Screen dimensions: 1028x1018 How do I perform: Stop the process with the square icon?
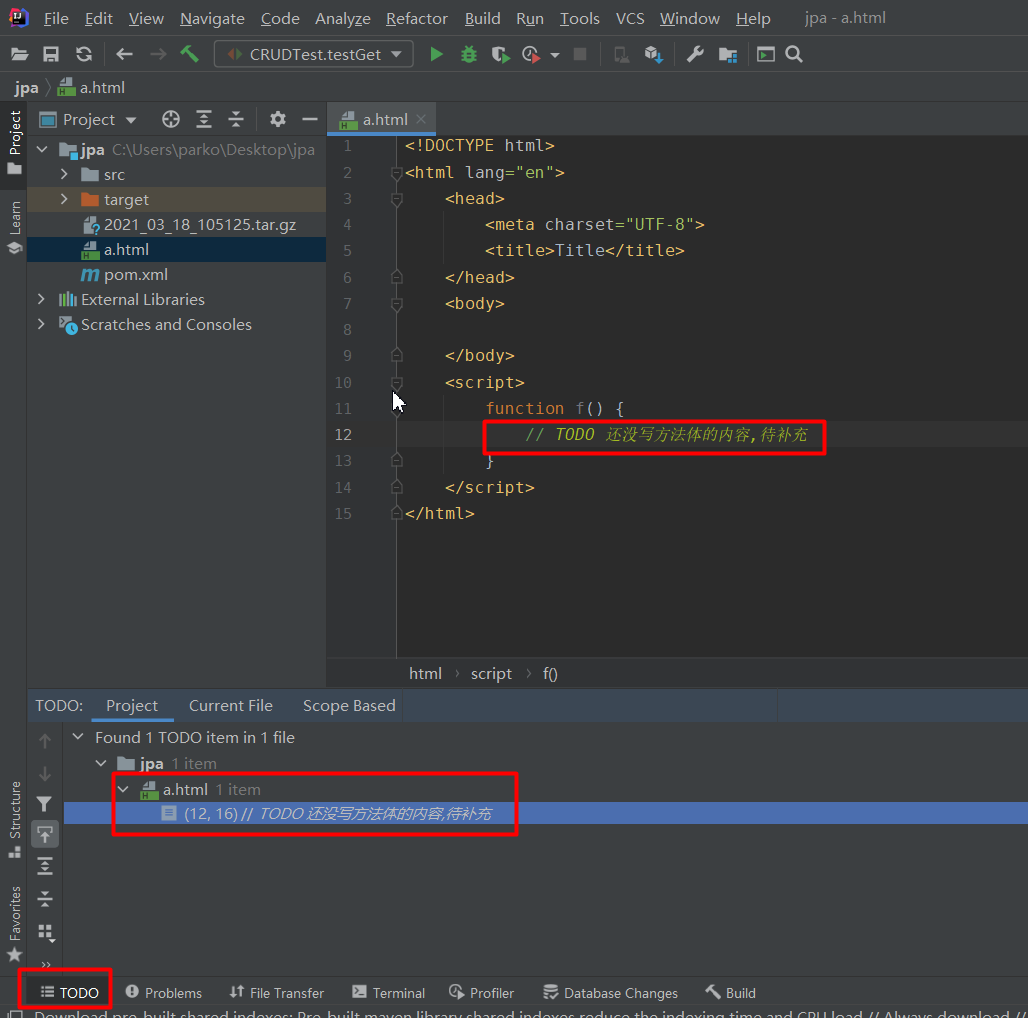(580, 54)
